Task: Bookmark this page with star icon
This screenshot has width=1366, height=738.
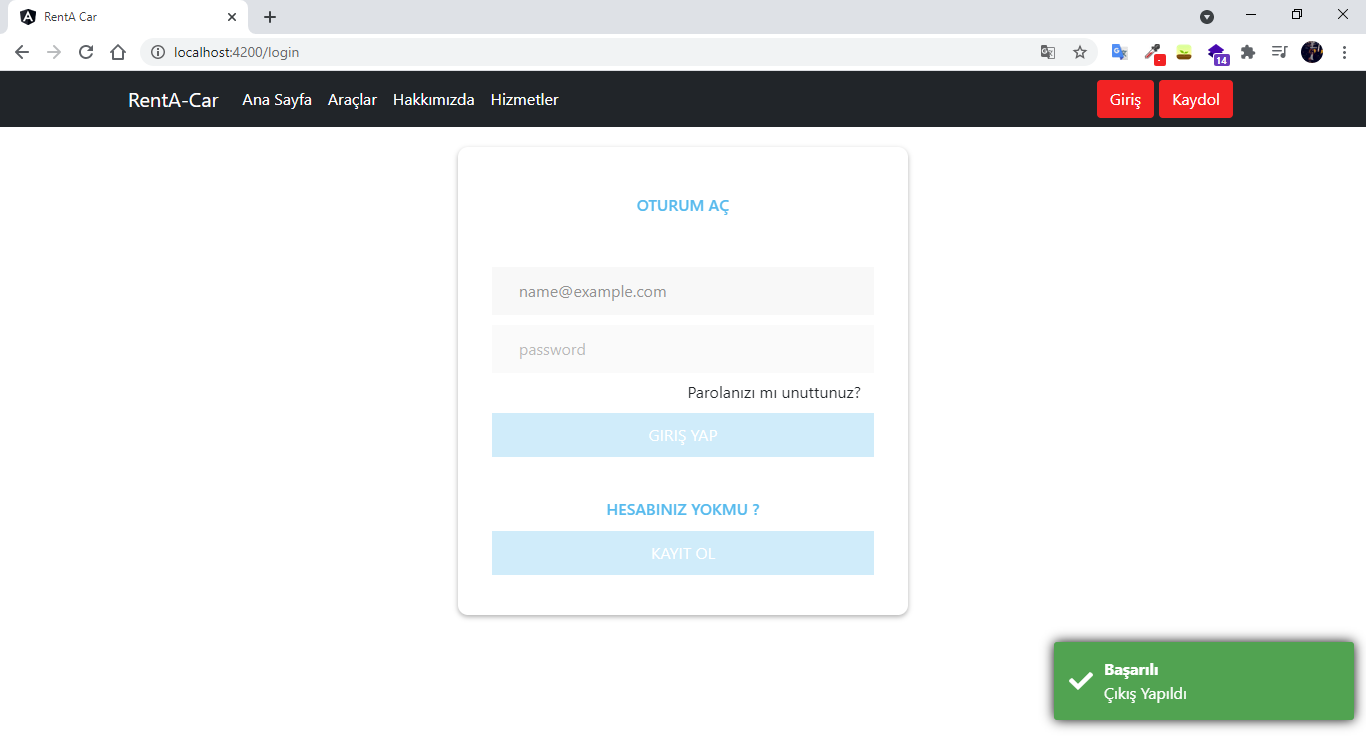Action: tap(1080, 52)
